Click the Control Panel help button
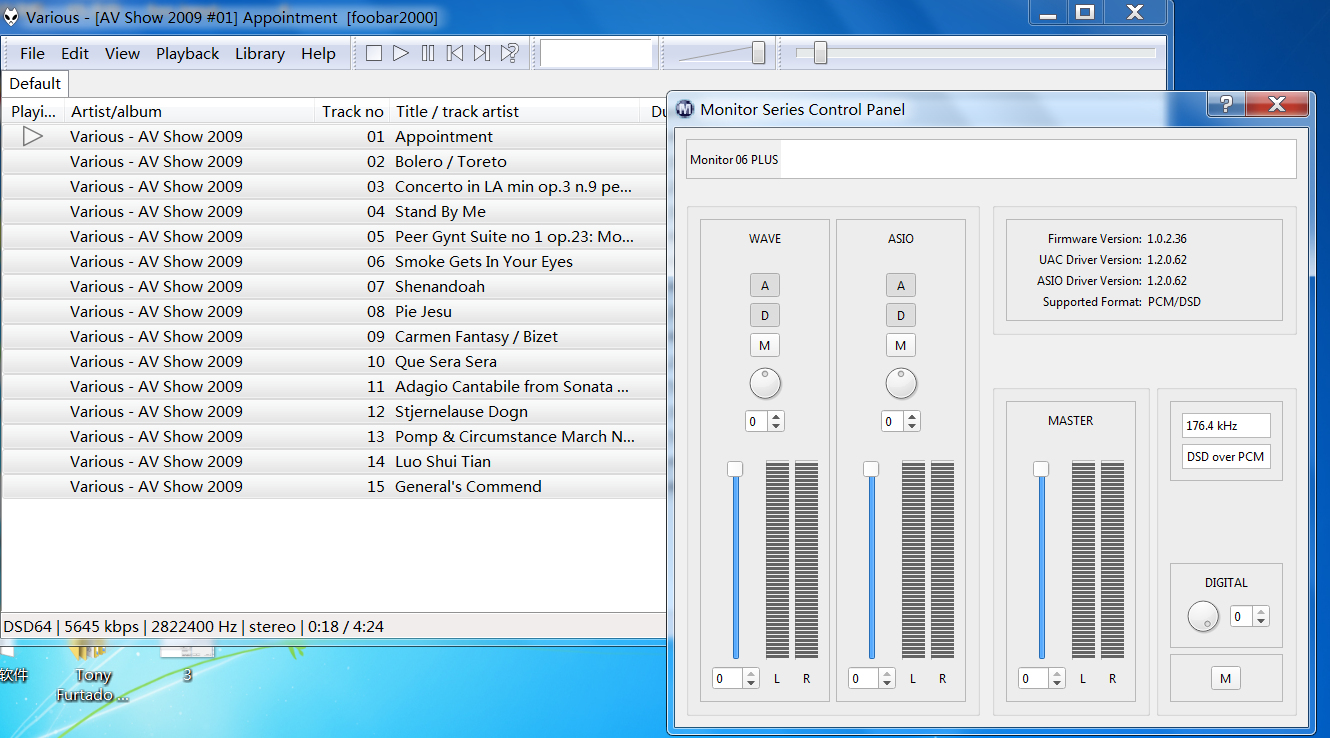 tap(1226, 104)
